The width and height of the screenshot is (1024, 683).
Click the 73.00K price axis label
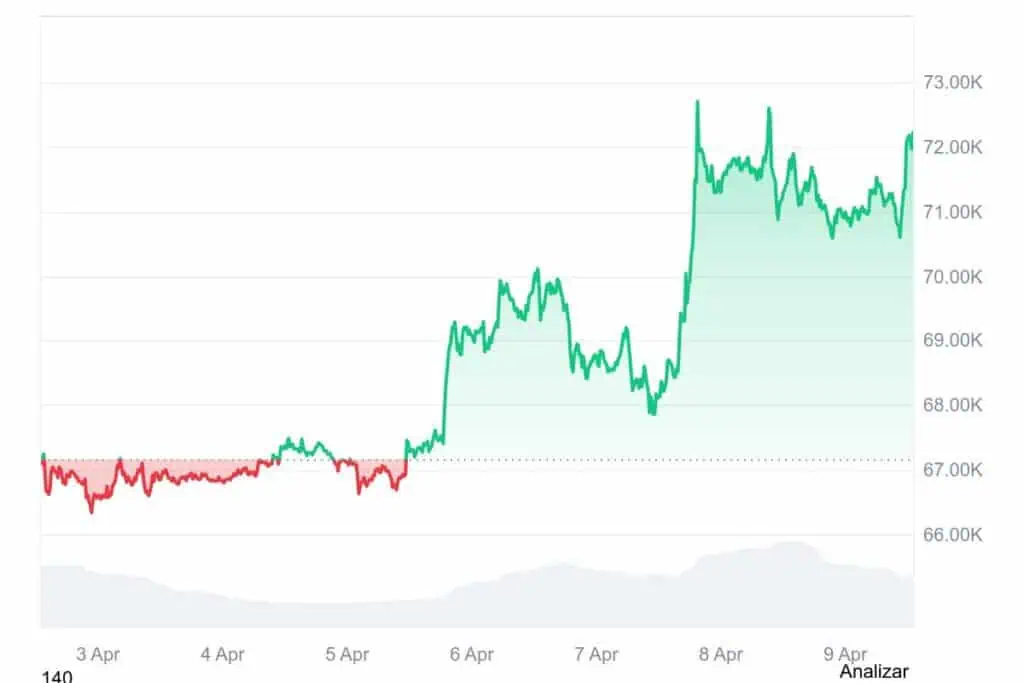coord(953,83)
